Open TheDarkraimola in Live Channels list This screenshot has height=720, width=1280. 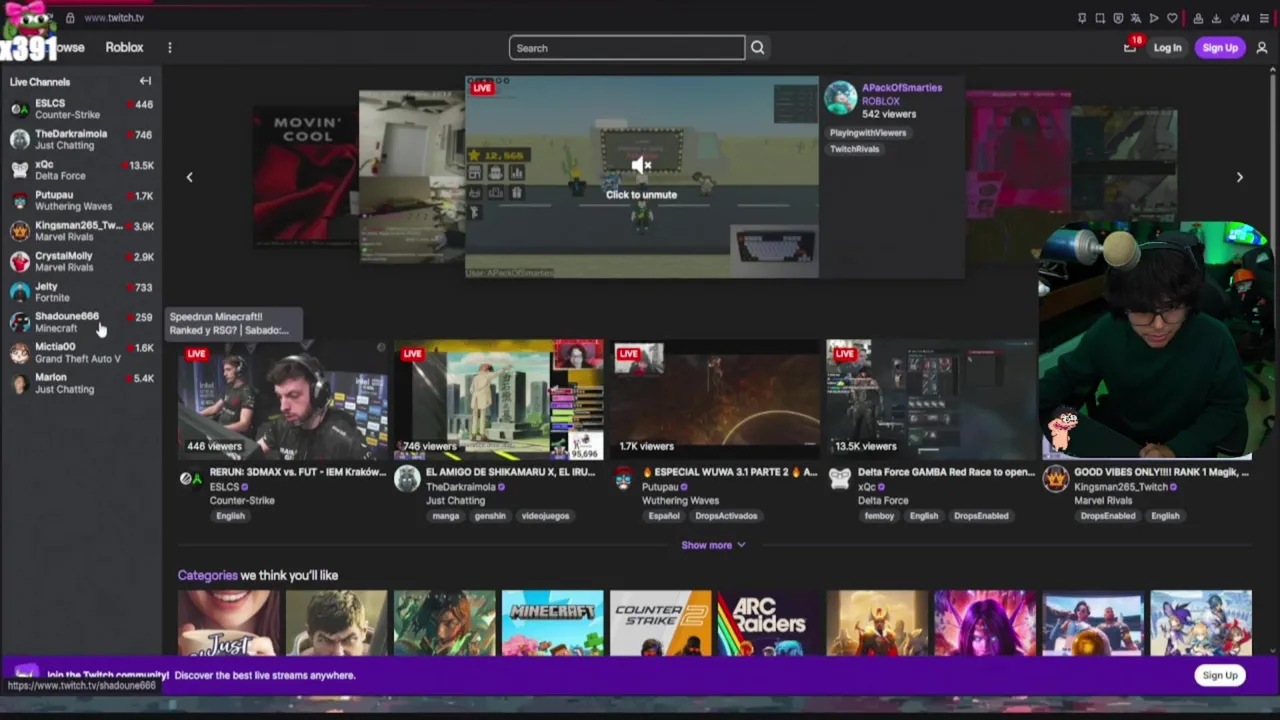82,139
